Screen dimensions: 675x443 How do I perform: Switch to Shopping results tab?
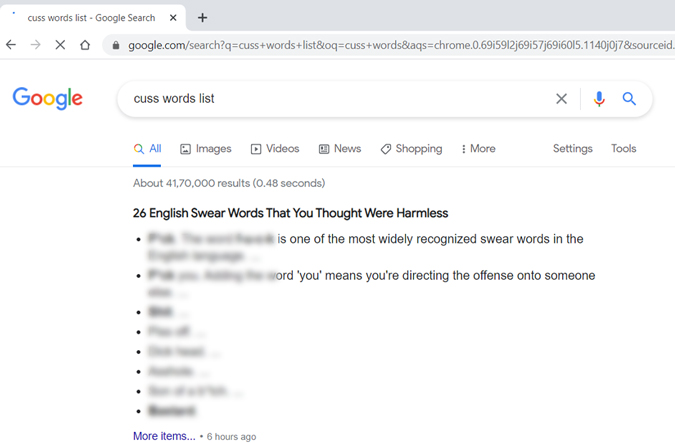[411, 149]
